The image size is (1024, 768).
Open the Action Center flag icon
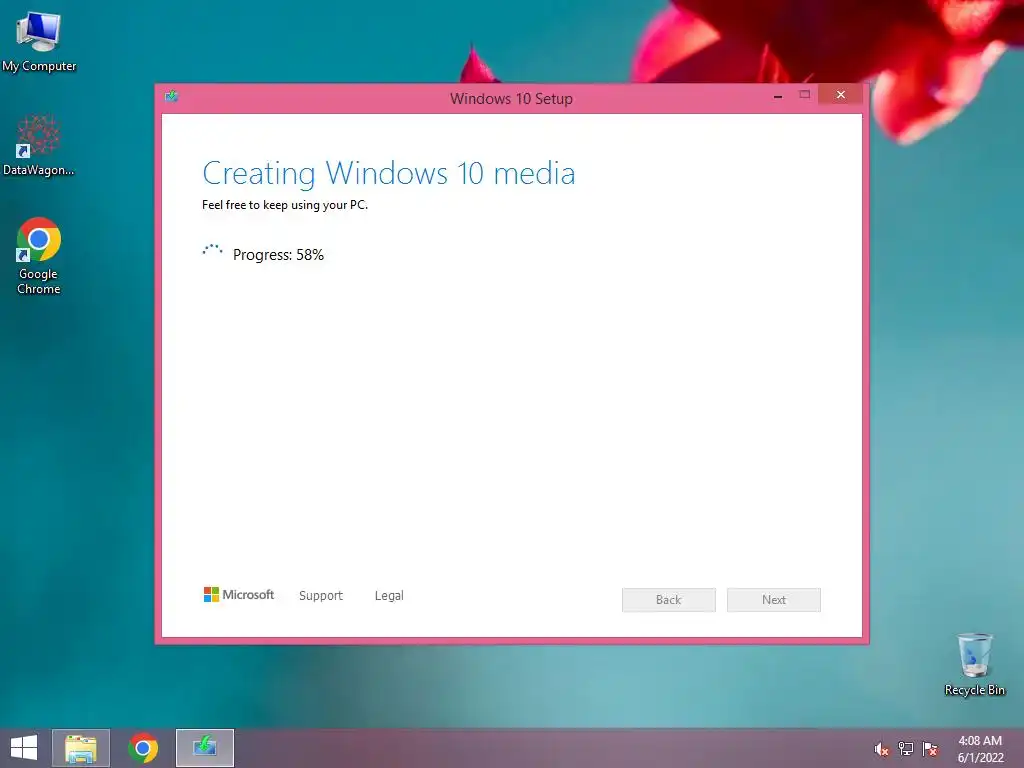click(930, 749)
